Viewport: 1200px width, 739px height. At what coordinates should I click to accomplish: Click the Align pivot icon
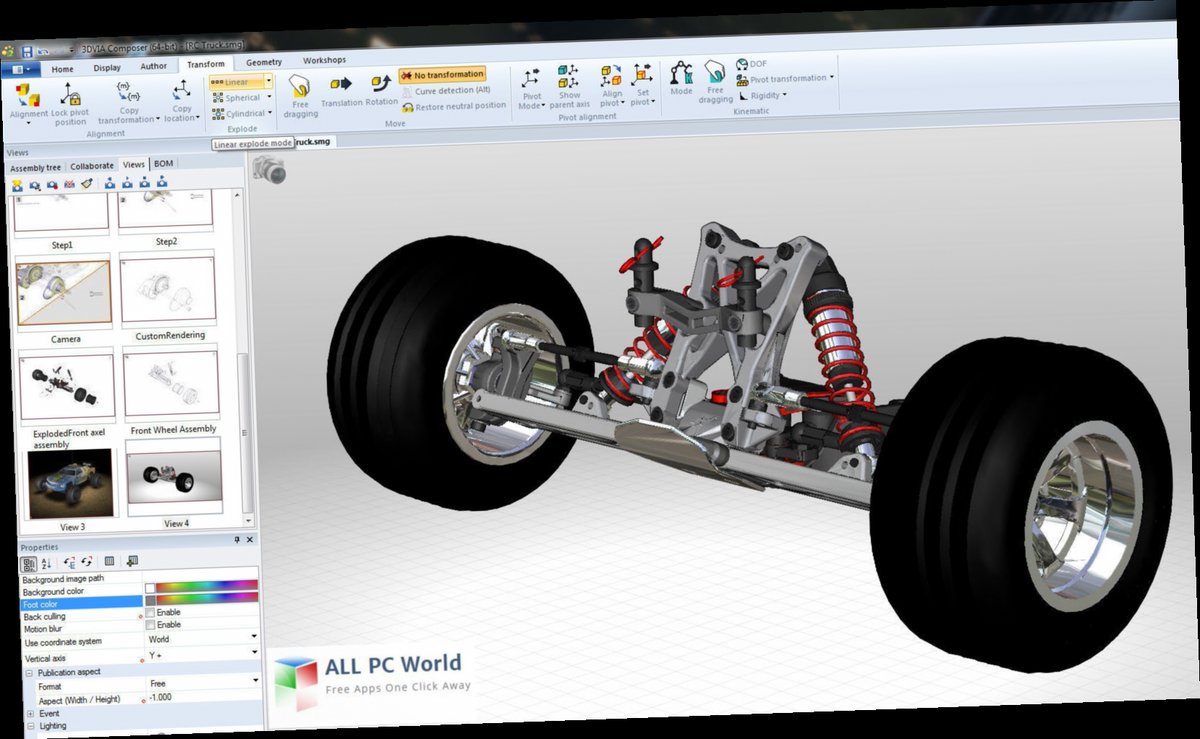[x=610, y=75]
